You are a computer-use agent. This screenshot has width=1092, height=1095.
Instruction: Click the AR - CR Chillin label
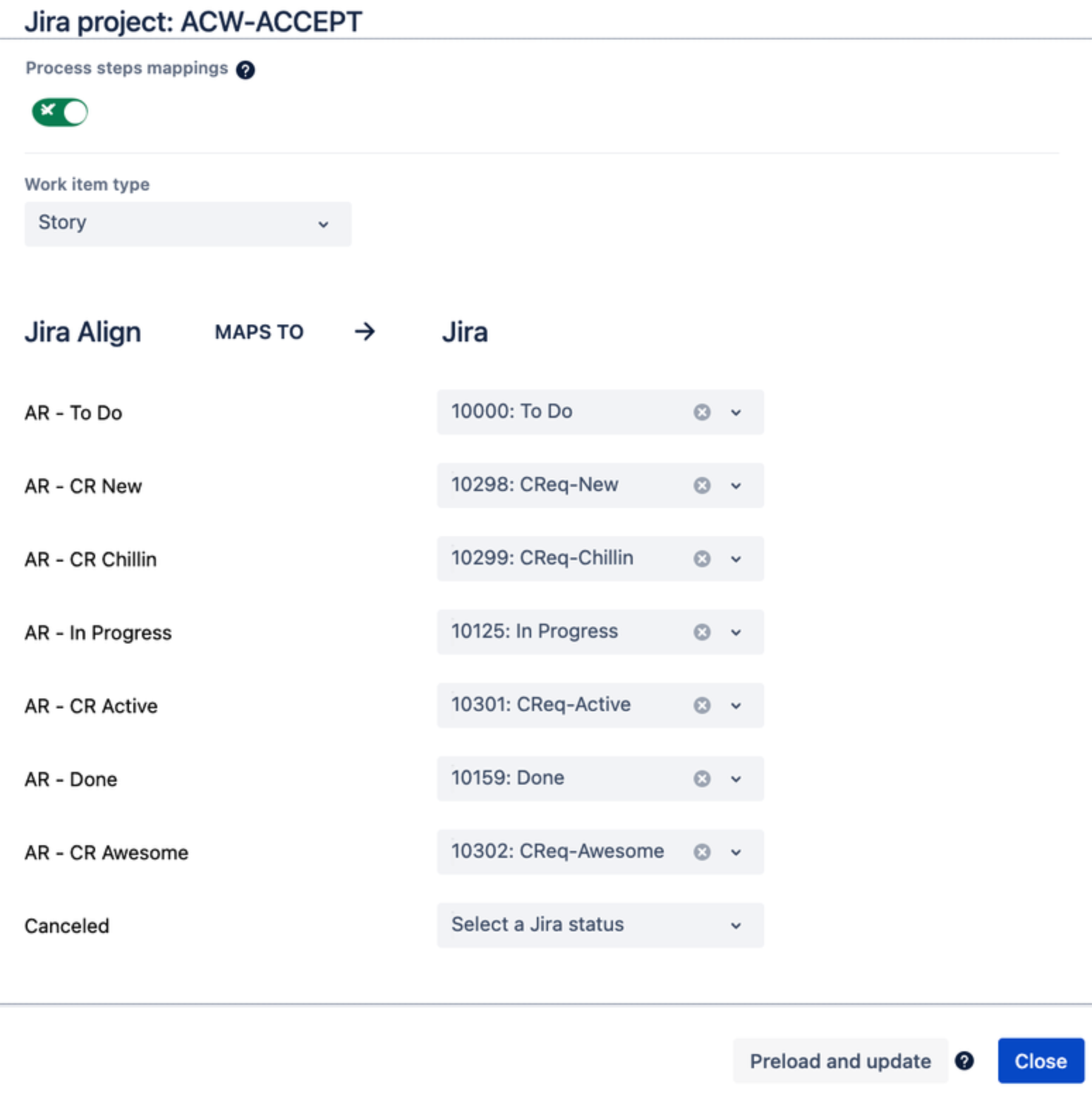(x=90, y=559)
